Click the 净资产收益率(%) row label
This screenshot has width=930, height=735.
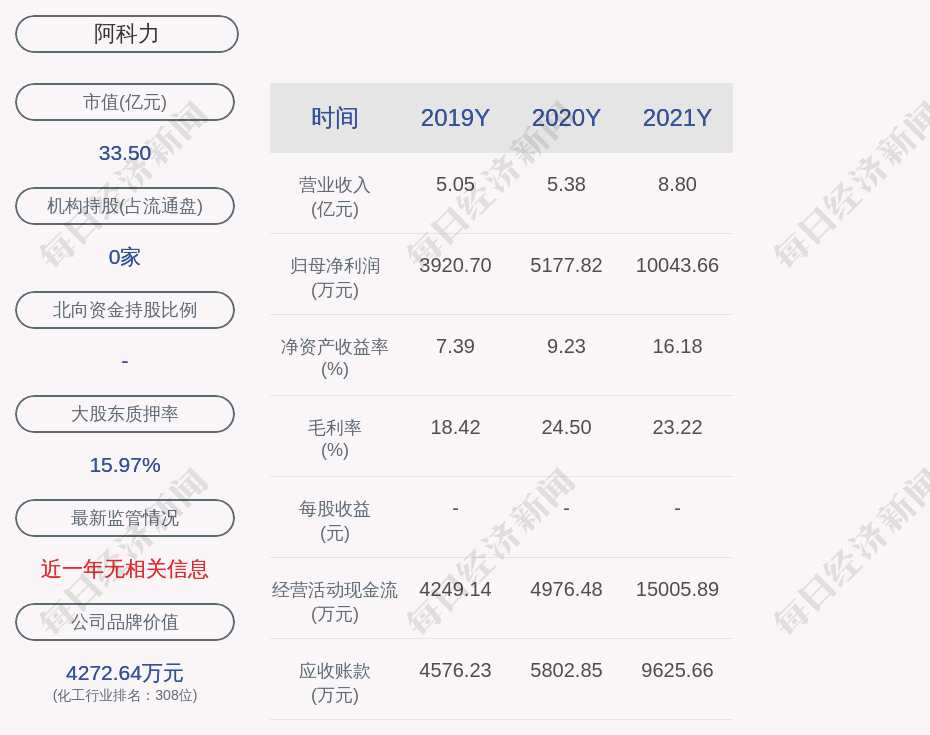(335, 358)
